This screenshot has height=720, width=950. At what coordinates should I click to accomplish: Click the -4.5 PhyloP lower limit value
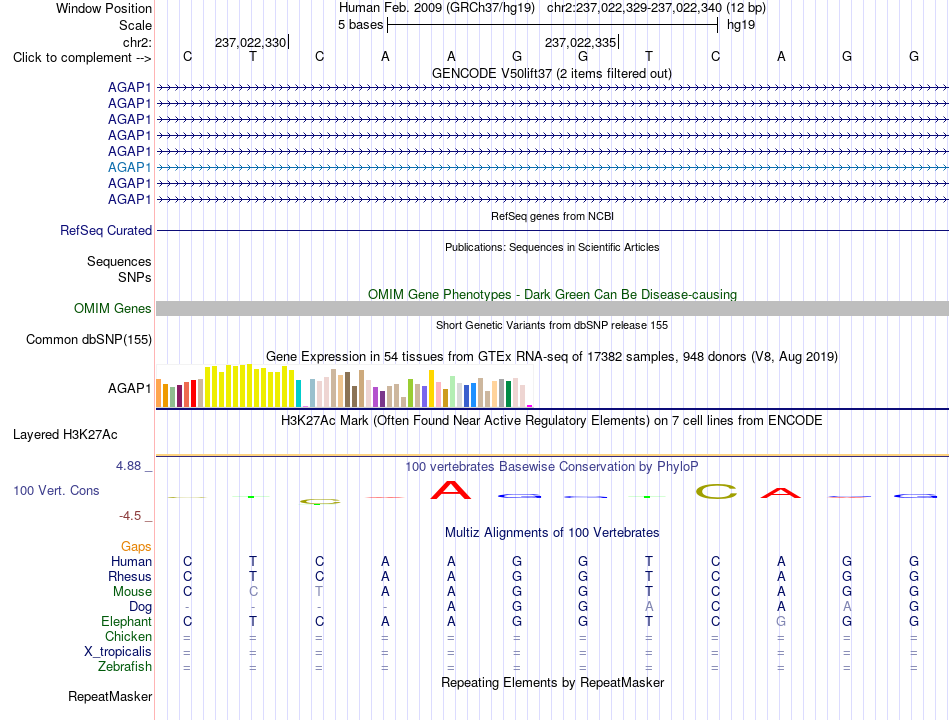130,516
